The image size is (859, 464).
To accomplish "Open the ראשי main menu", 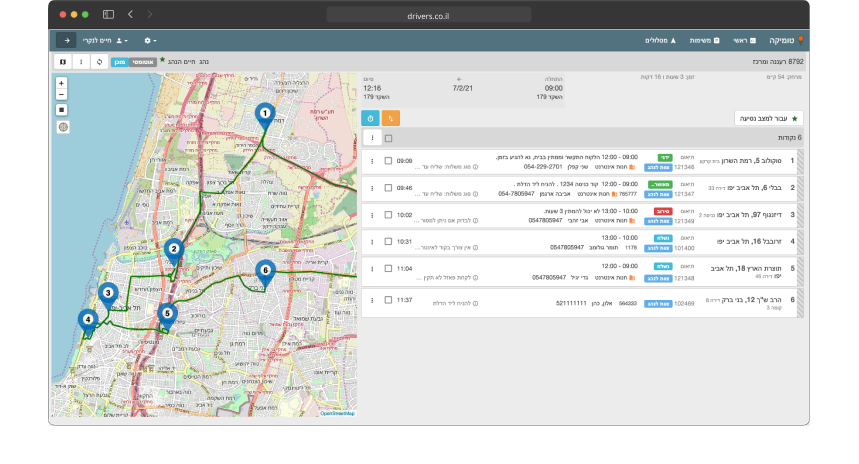I will point(744,41).
